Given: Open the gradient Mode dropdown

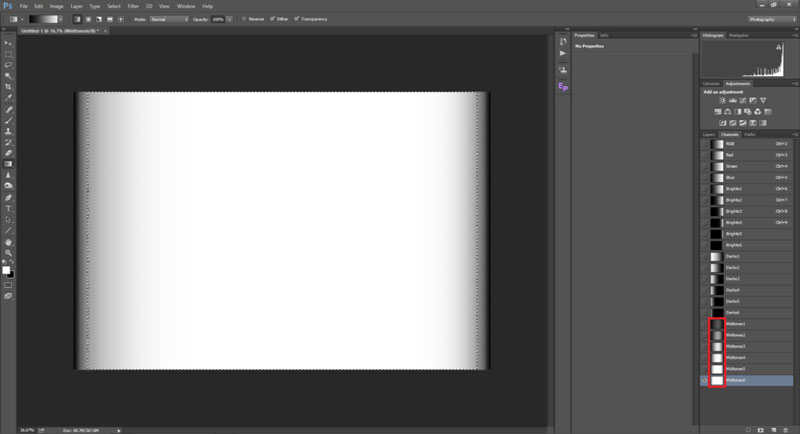Looking at the screenshot, I should (x=166, y=19).
